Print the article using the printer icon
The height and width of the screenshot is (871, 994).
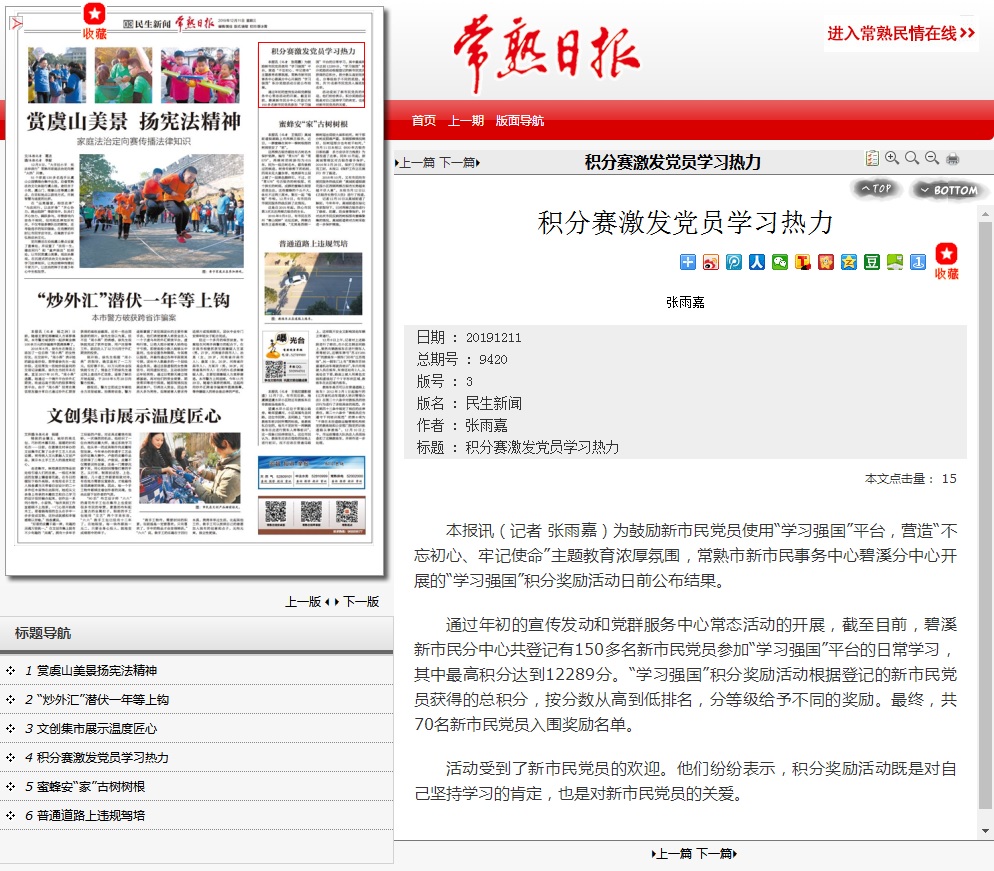pyautogui.click(x=952, y=158)
